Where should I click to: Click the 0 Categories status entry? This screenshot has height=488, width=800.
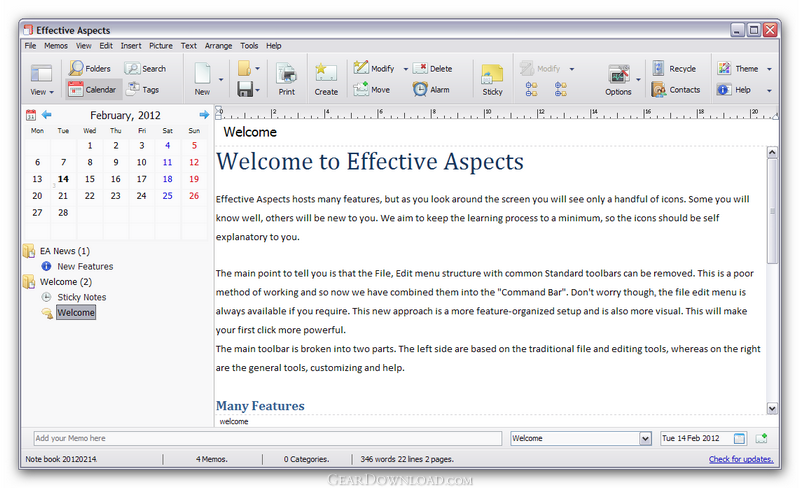click(x=306, y=459)
